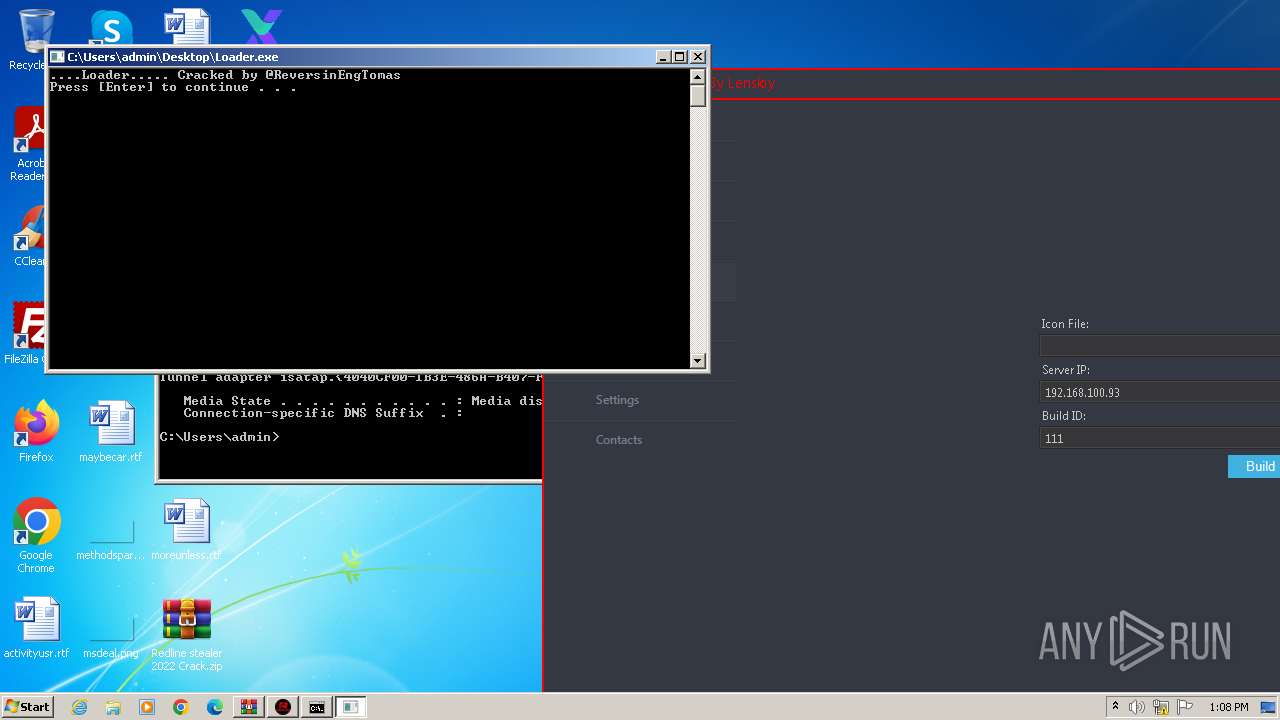Launch the CCleaner desktop shortcut
This screenshot has height=720, width=1280.
click(30, 237)
